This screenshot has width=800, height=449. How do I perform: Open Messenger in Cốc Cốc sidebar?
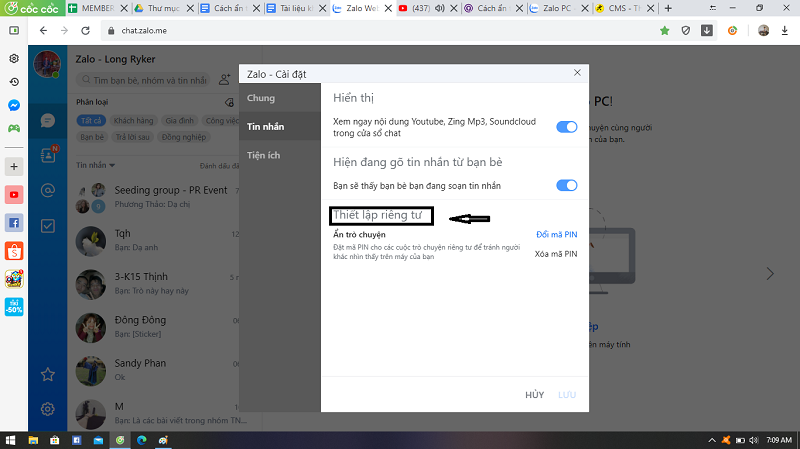click(x=14, y=106)
